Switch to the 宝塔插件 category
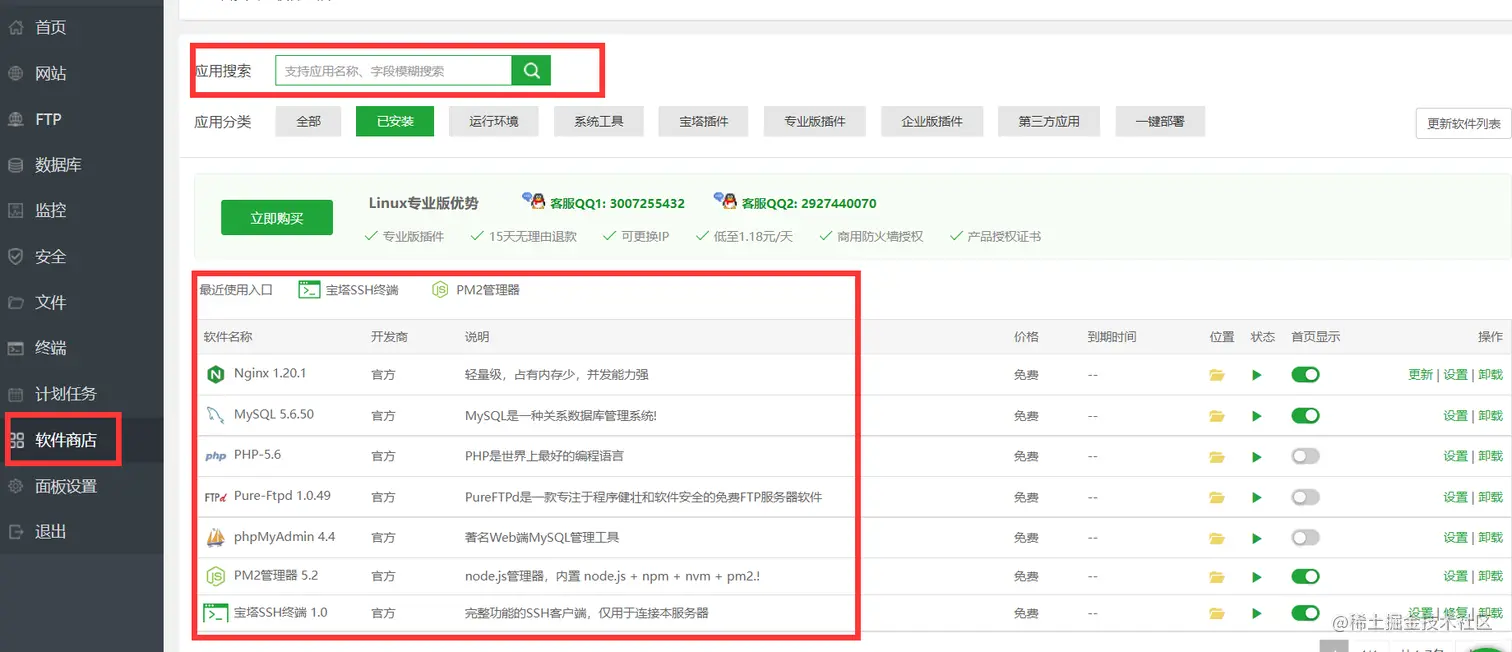Image resolution: width=1512 pixels, height=652 pixels. point(704,121)
